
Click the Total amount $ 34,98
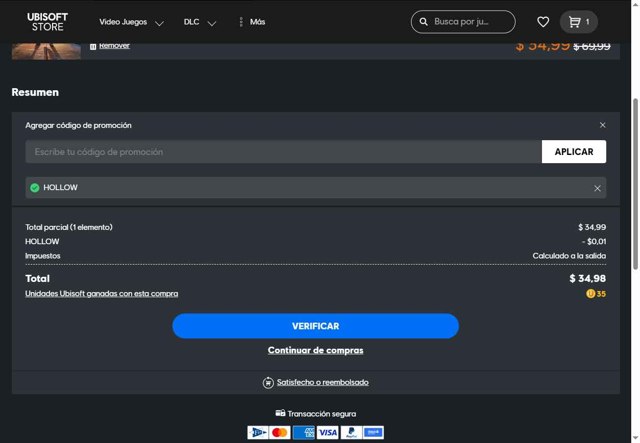(588, 278)
